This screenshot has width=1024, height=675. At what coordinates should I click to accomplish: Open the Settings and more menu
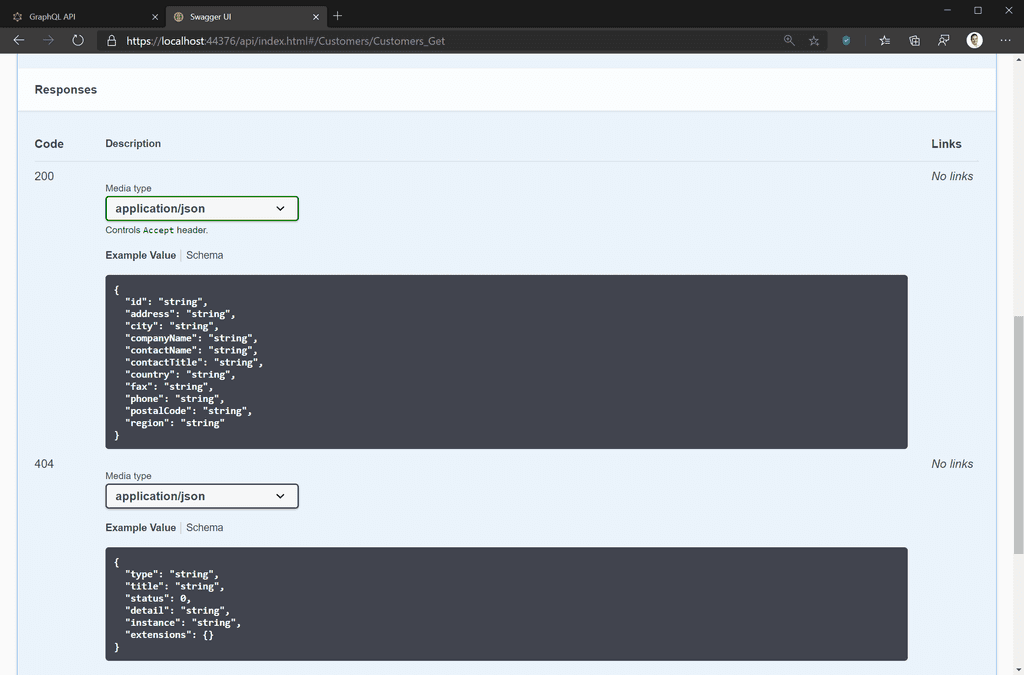(1005, 40)
